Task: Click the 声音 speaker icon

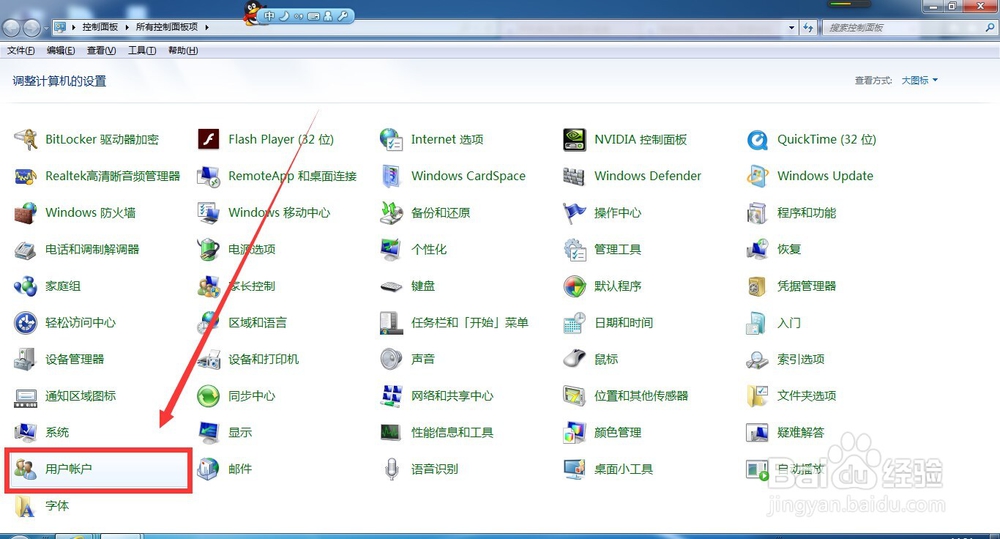Action: click(391, 359)
